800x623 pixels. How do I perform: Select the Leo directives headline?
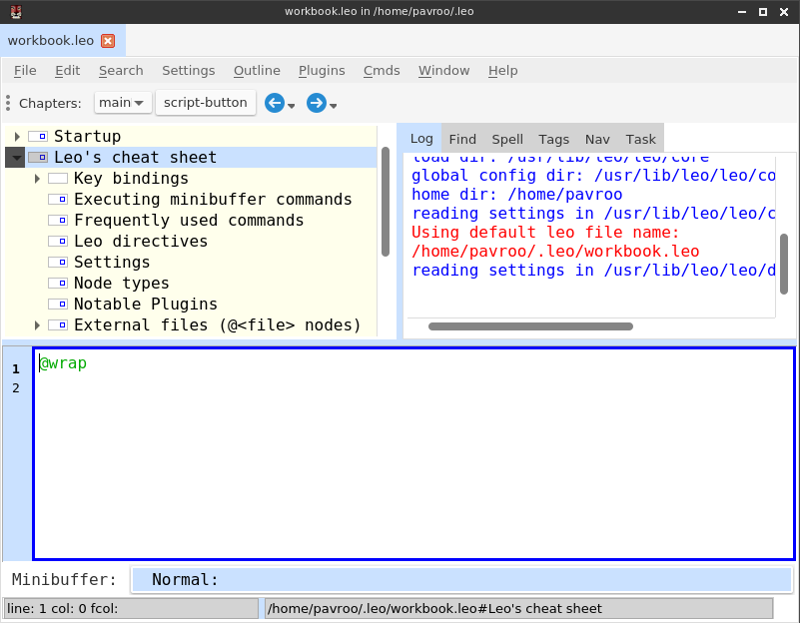click(x=141, y=241)
